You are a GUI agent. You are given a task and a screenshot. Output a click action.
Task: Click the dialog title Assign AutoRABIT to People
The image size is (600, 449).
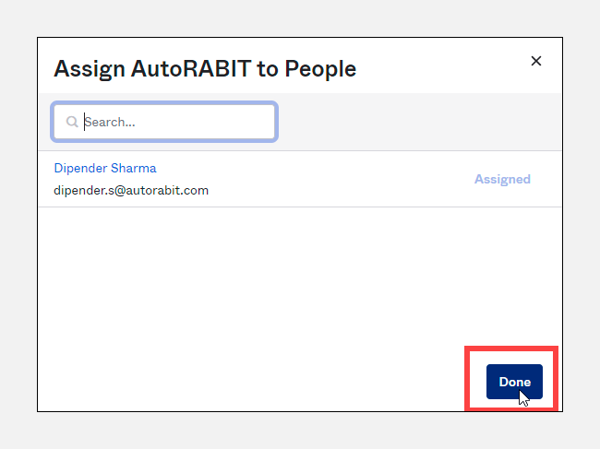[204, 69]
